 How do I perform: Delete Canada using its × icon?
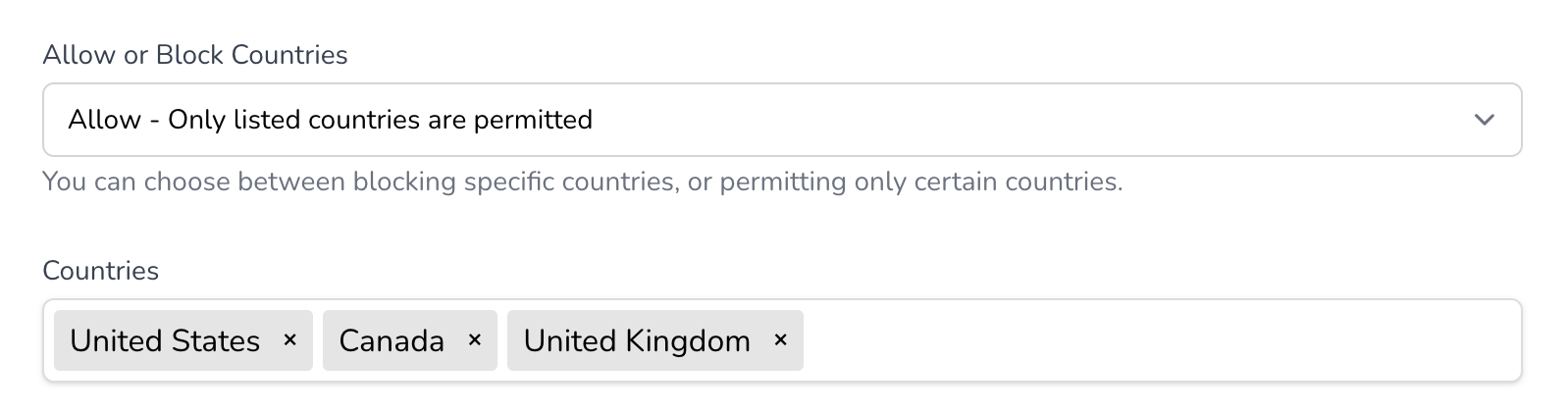pos(474,340)
